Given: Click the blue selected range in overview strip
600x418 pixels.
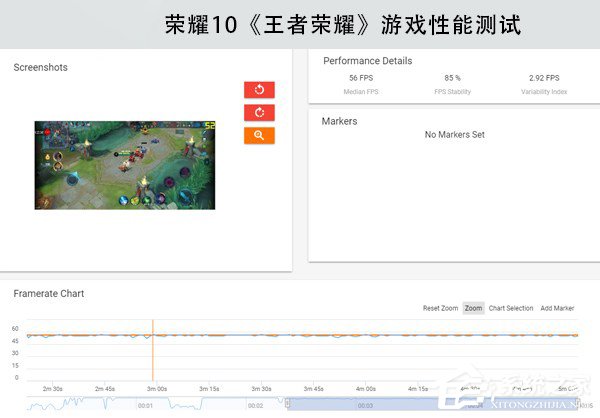Looking at the screenshot, I should [x=432, y=404].
